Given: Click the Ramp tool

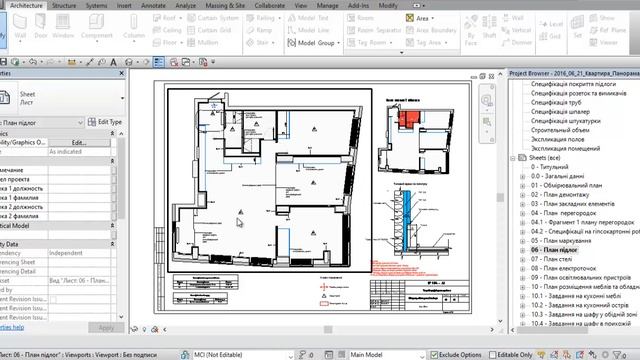Looking at the screenshot, I should (x=259, y=30).
